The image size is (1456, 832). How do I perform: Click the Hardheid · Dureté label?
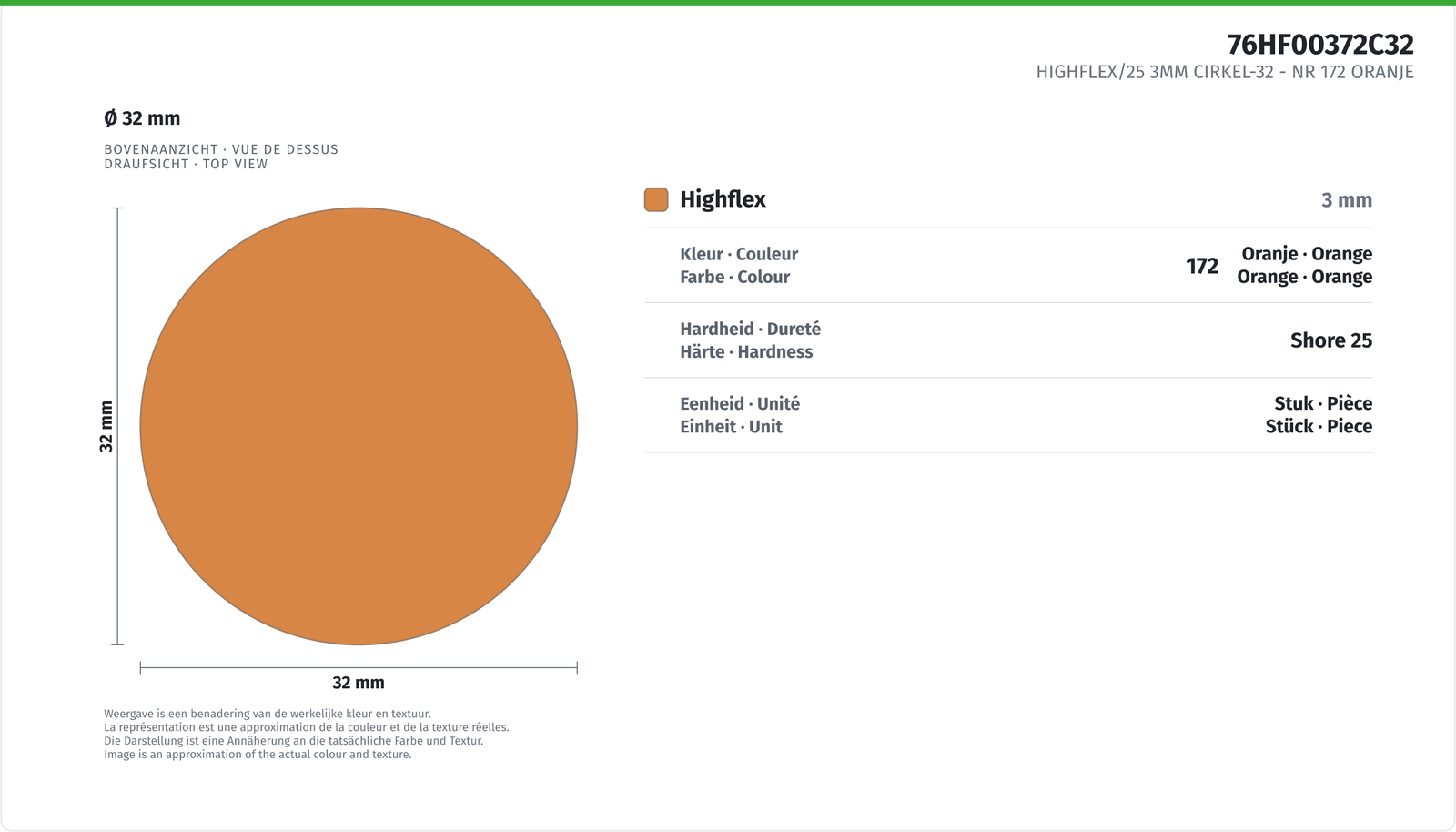tap(750, 329)
